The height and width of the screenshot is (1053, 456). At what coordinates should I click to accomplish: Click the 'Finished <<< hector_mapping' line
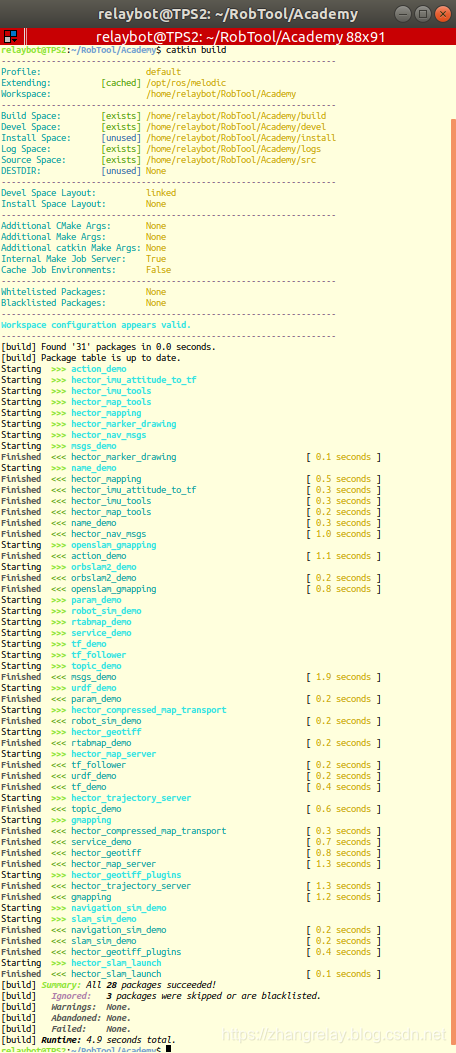(191, 479)
